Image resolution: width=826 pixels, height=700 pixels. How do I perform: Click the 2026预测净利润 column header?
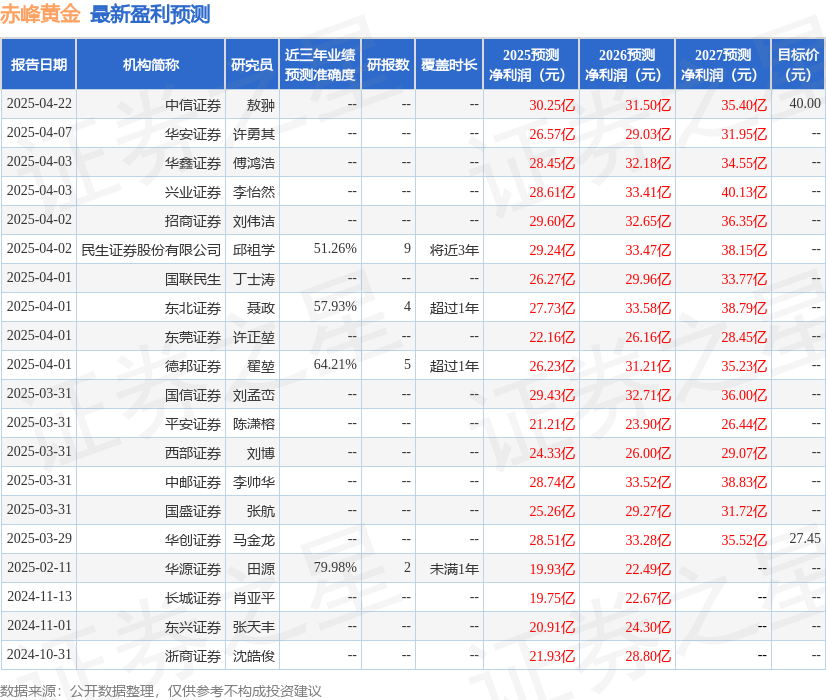pyautogui.click(x=627, y=64)
